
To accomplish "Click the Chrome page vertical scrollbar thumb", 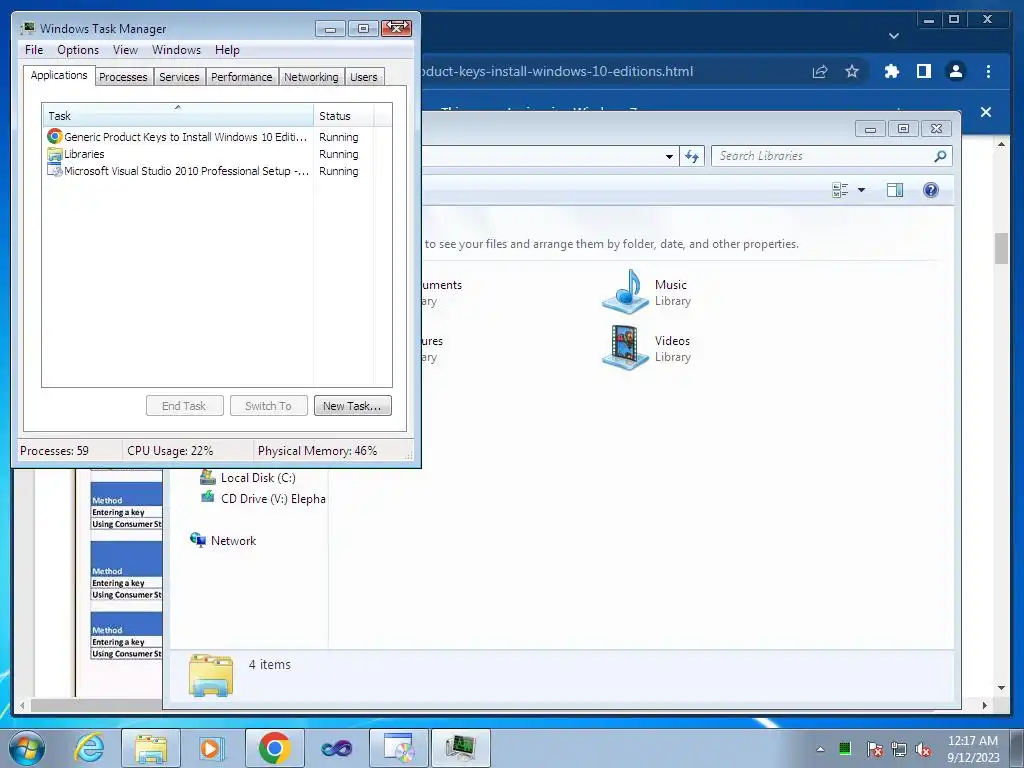I will point(1001,248).
